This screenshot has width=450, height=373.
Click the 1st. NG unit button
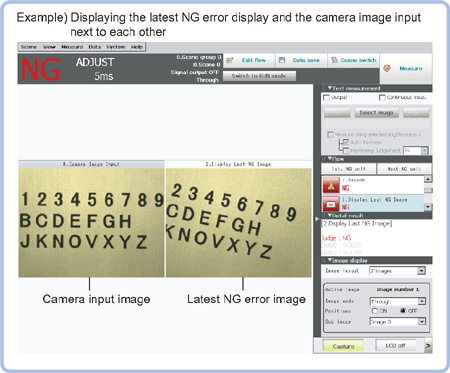pos(349,169)
